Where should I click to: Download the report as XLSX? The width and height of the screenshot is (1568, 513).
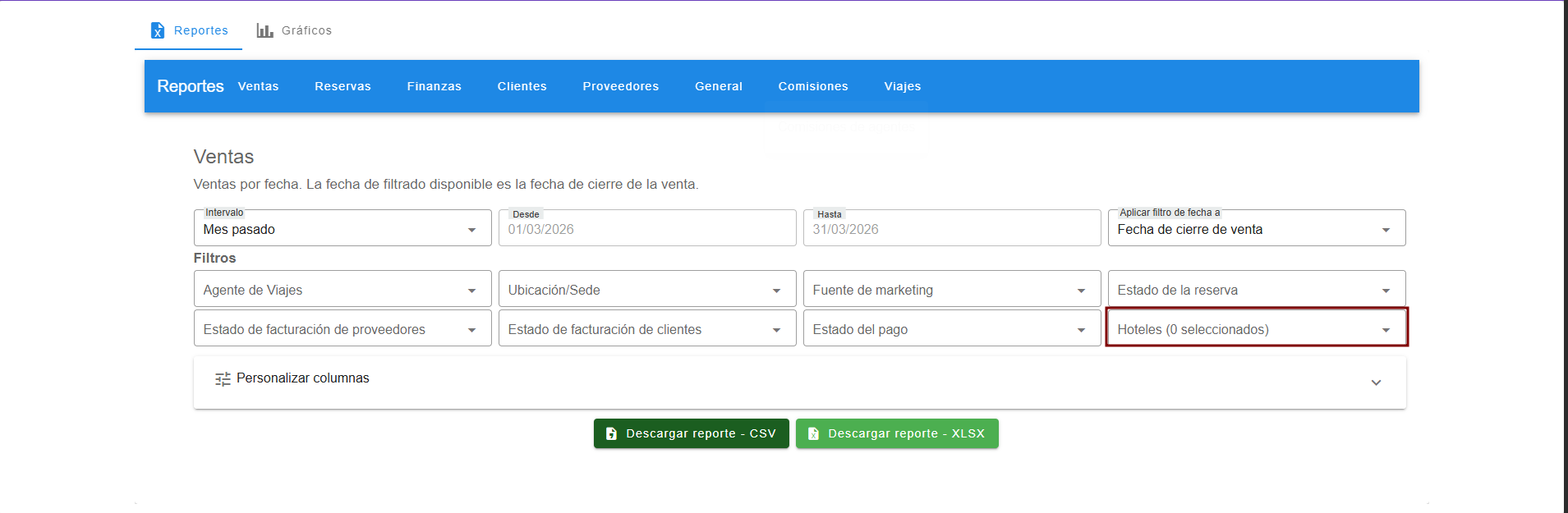click(897, 433)
